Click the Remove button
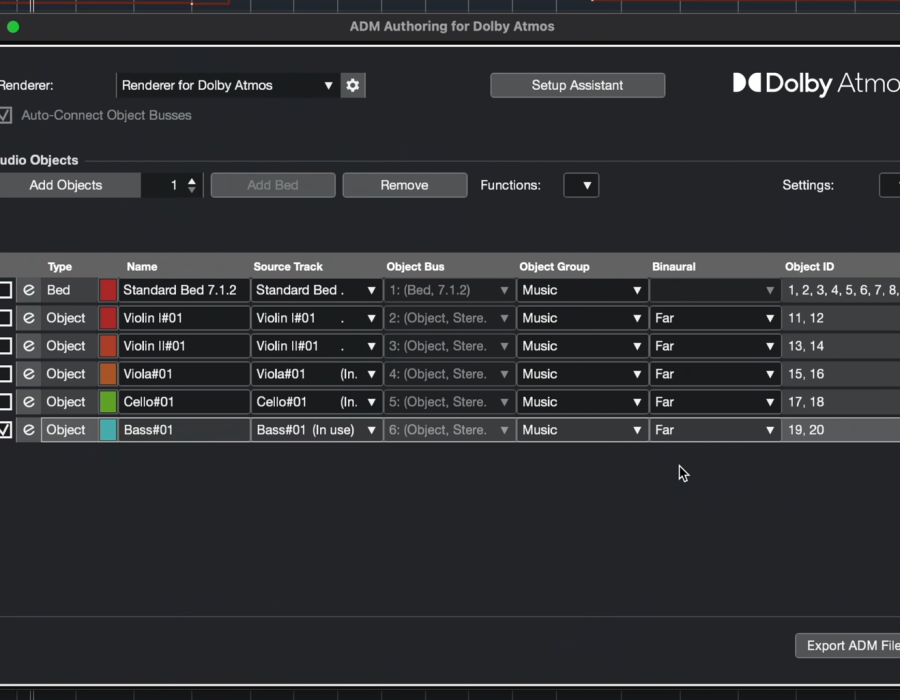Image resolution: width=900 pixels, height=700 pixels. coord(405,185)
